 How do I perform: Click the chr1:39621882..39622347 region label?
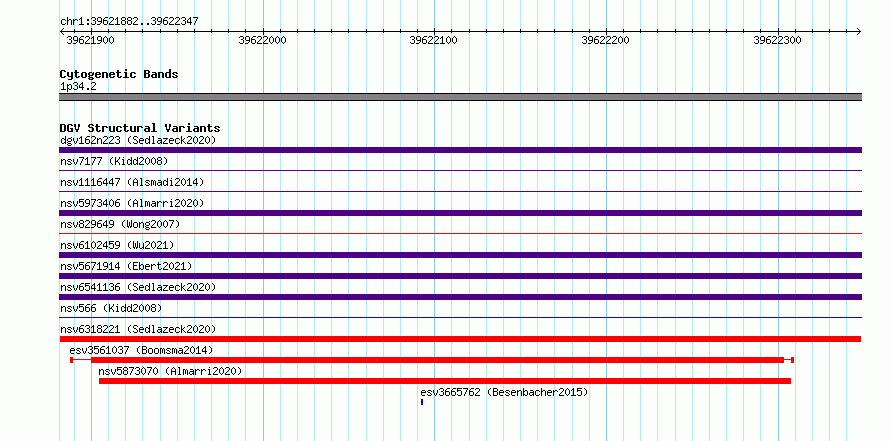tap(129, 22)
